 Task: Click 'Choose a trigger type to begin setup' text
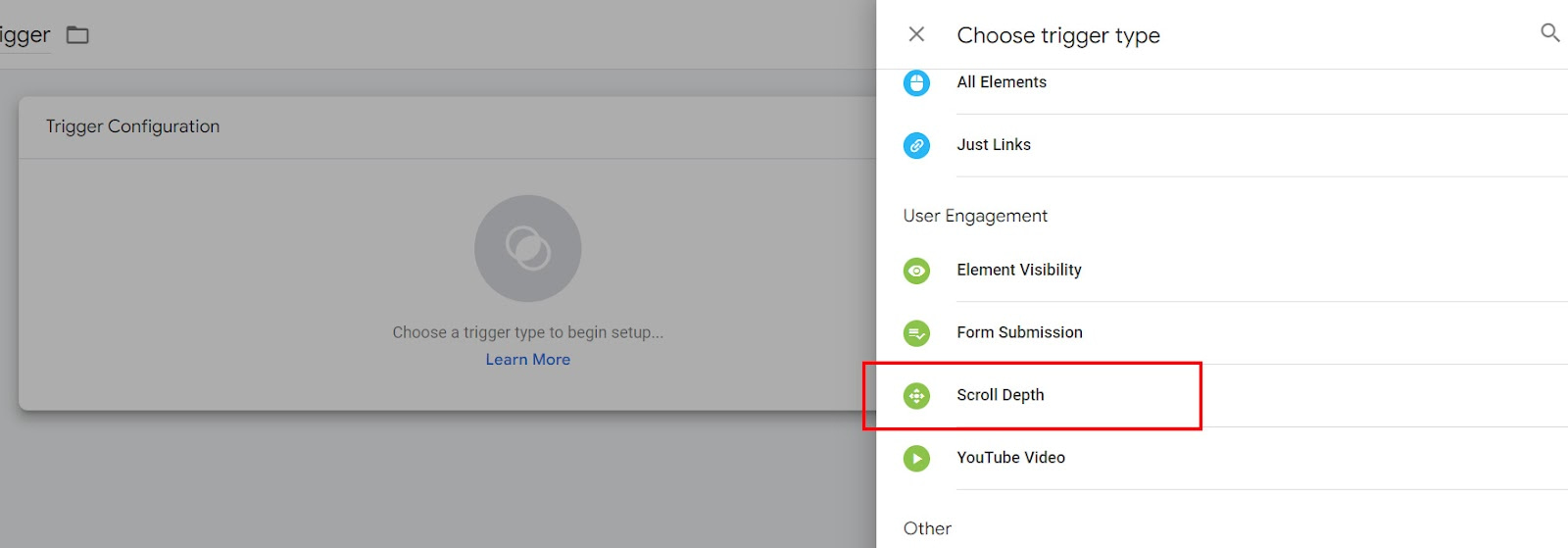(528, 332)
